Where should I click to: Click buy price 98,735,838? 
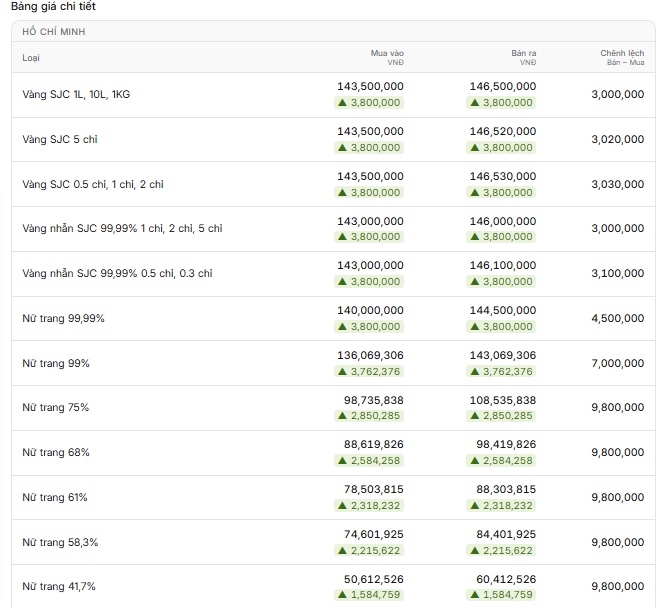coord(373,401)
